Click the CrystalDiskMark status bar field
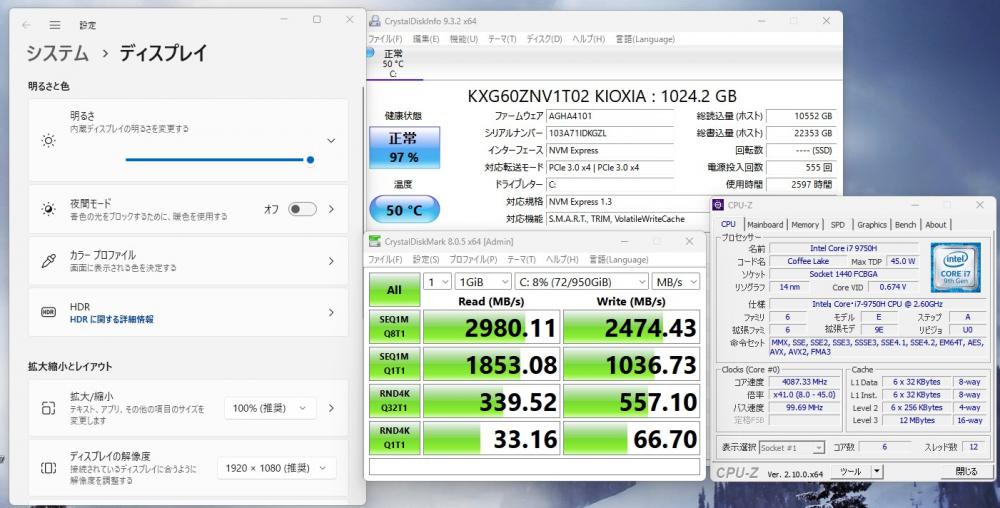This screenshot has width=1000, height=508. pyautogui.click(x=534, y=466)
